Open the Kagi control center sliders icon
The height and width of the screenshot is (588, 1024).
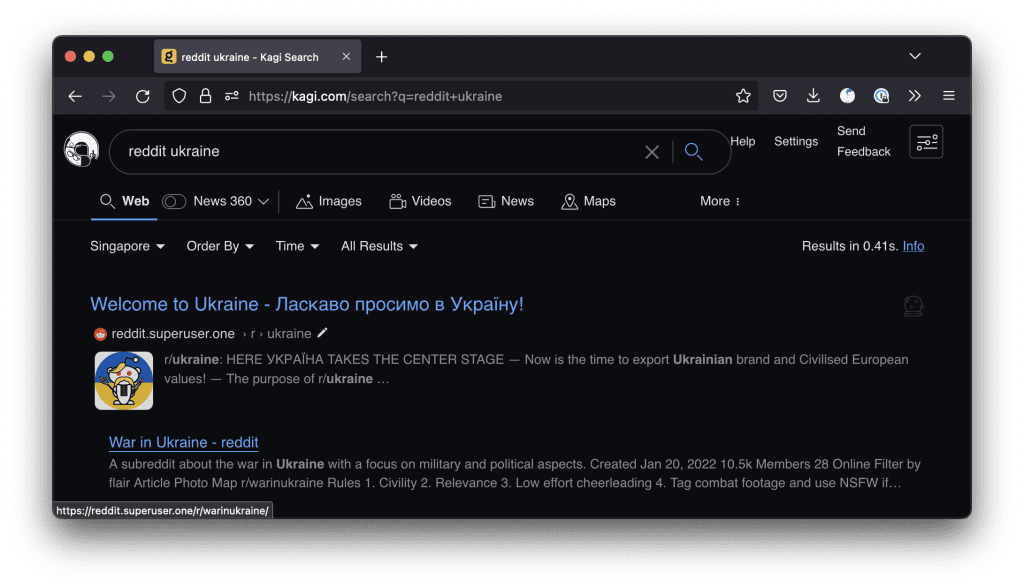coord(926,142)
